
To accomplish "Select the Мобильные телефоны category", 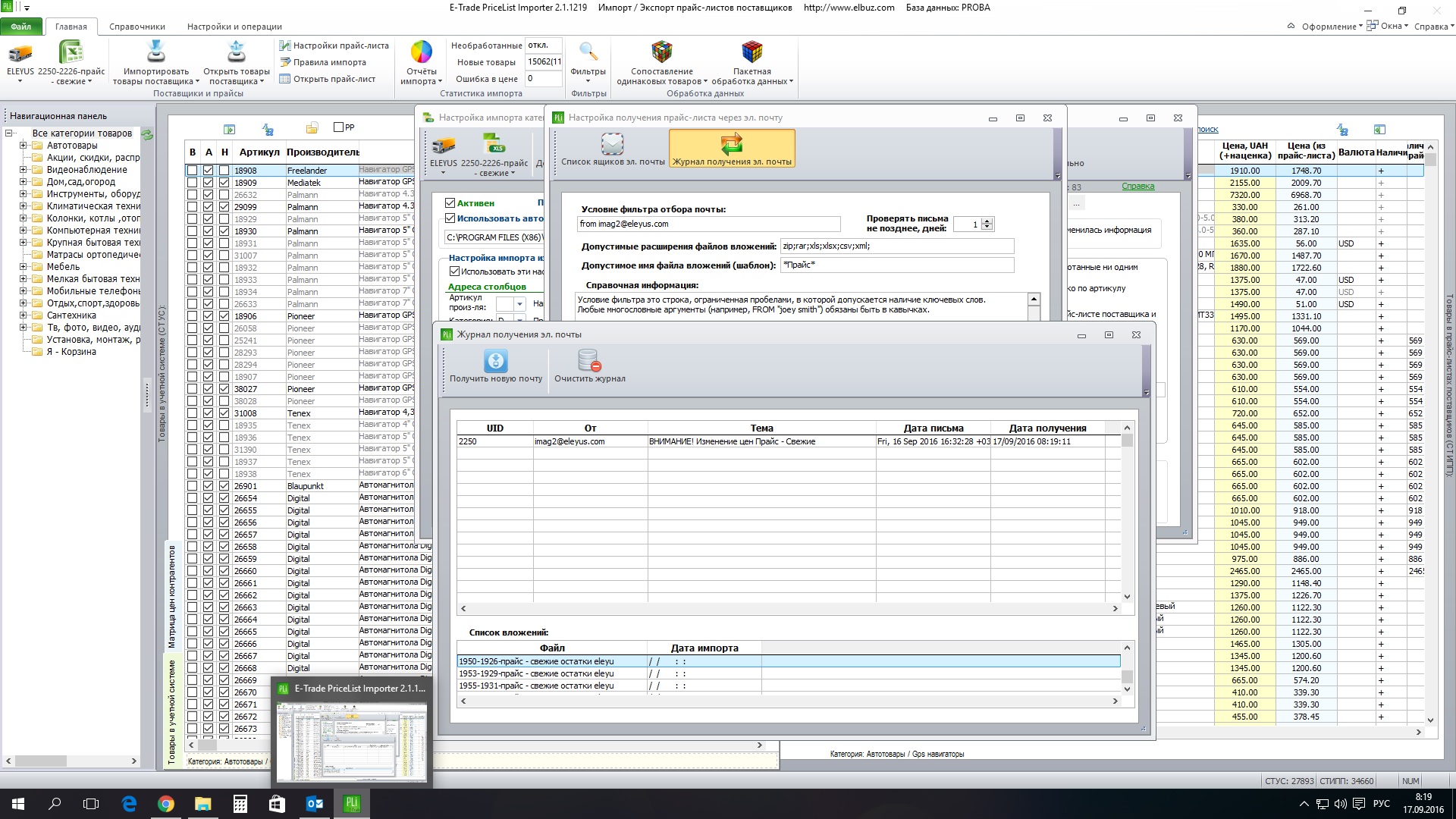I will point(93,291).
